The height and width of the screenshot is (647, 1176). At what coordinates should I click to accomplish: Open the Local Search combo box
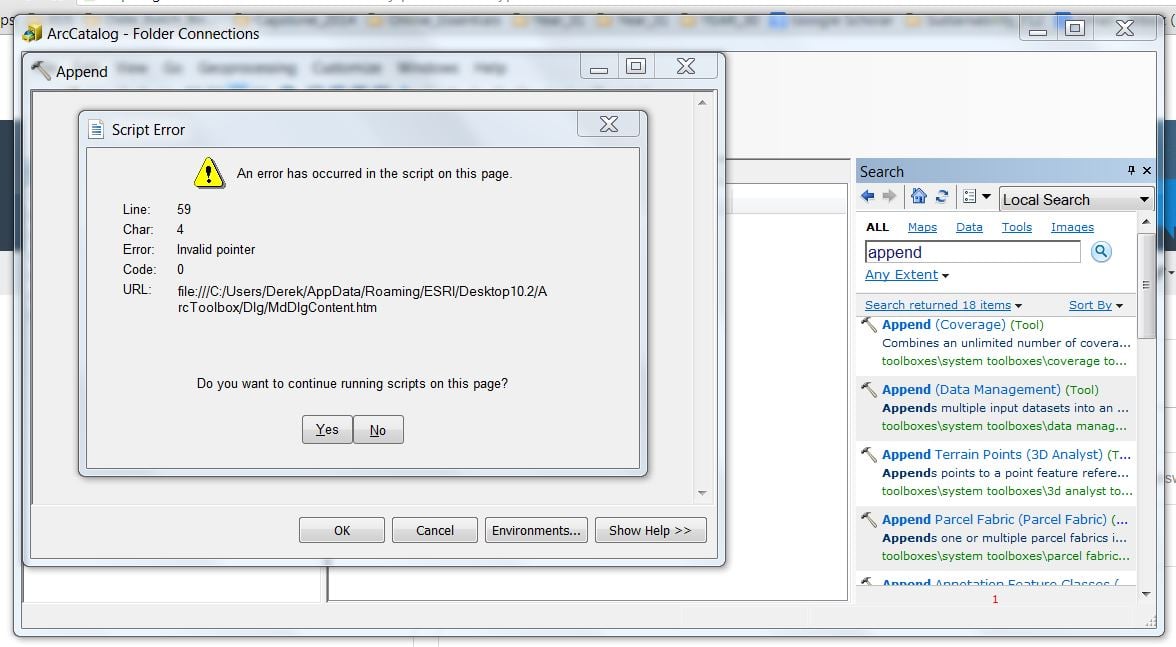pyautogui.click(x=1076, y=199)
